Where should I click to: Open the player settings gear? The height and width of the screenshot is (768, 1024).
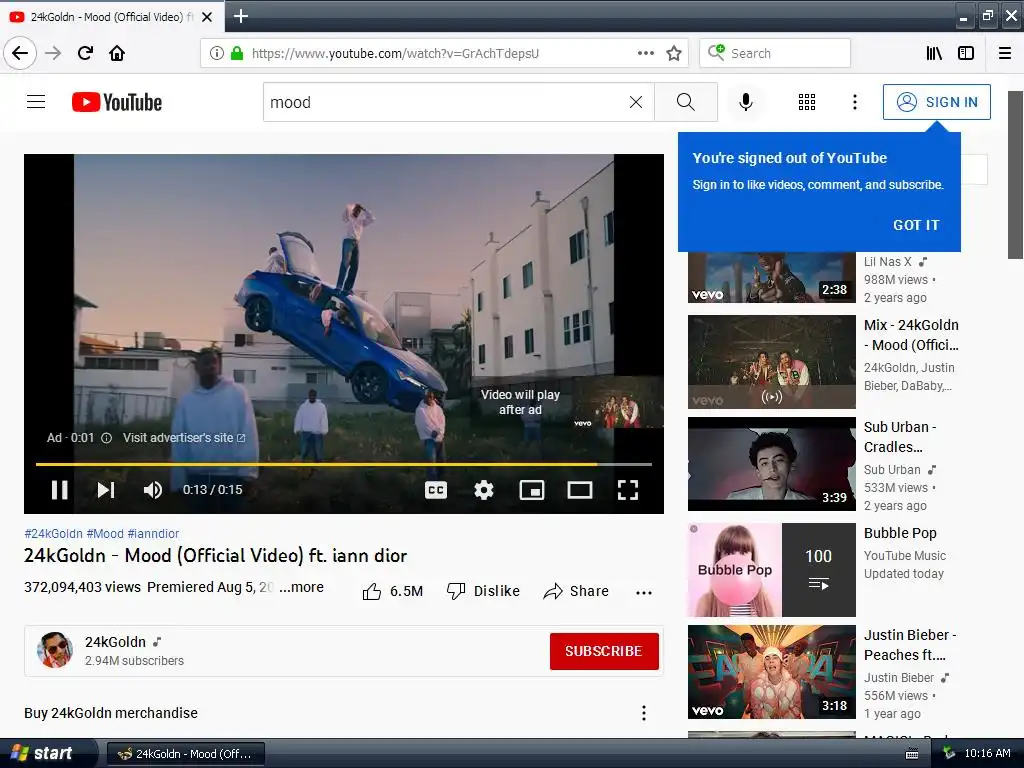pos(484,490)
